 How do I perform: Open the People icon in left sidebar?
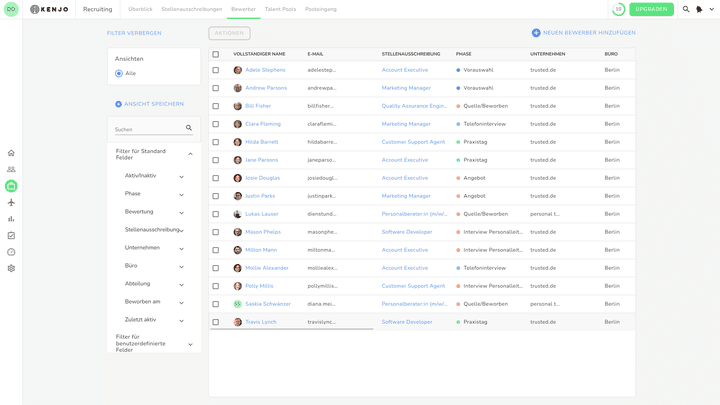coord(11,170)
